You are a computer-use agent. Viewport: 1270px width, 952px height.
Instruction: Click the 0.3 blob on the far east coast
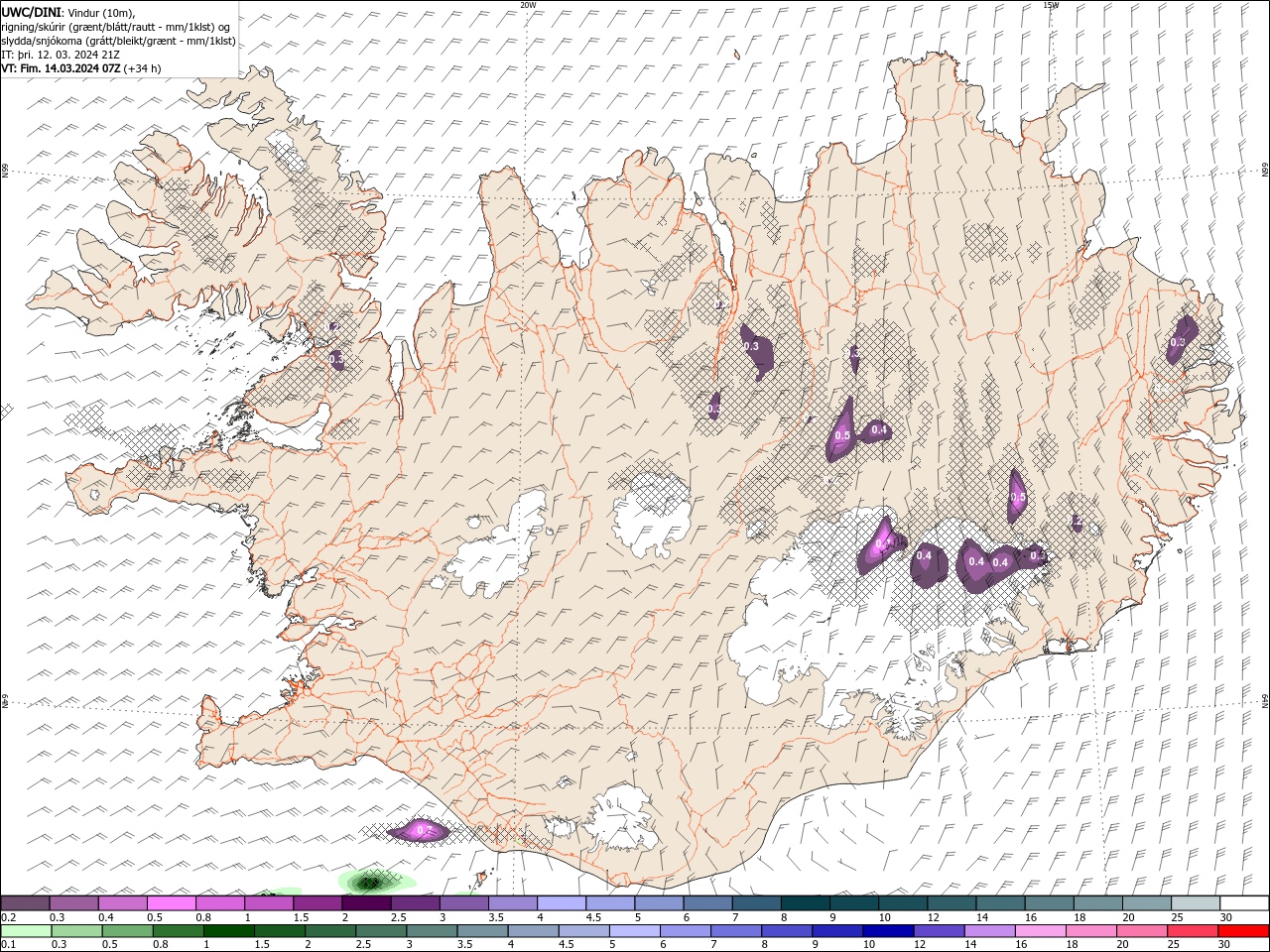pyautogui.click(x=1182, y=340)
